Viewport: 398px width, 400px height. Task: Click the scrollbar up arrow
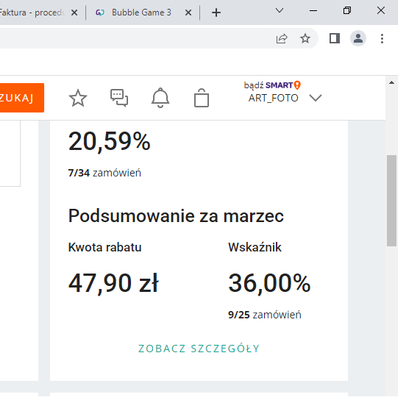[x=392, y=83]
